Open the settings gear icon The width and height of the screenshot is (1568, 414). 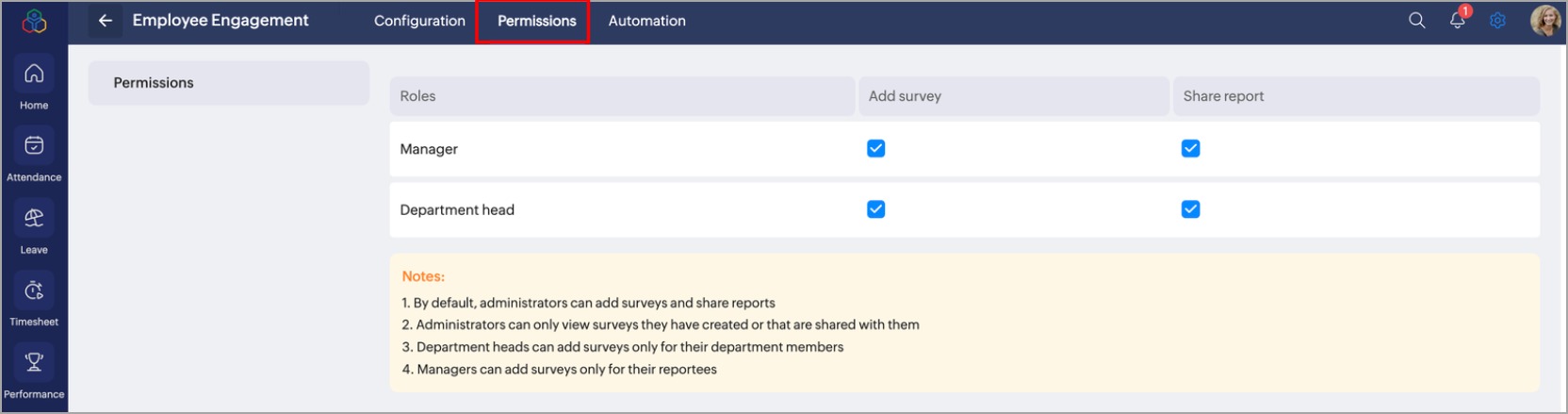pos(1497,21)
